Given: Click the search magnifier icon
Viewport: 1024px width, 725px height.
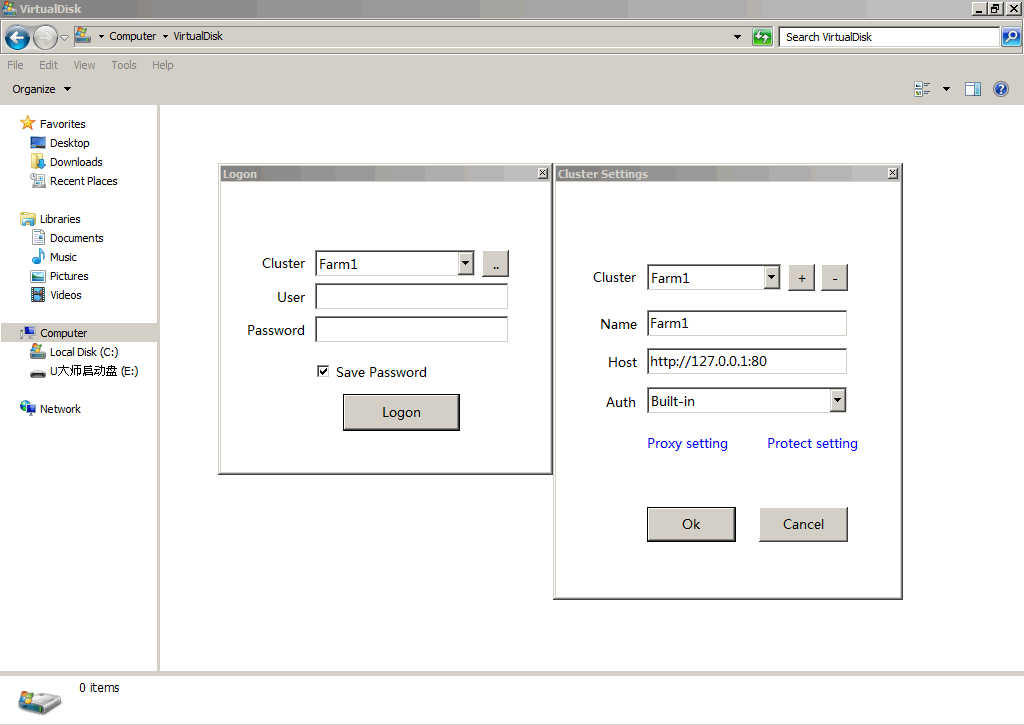Looking at the screenshot, I should 1011,37.
